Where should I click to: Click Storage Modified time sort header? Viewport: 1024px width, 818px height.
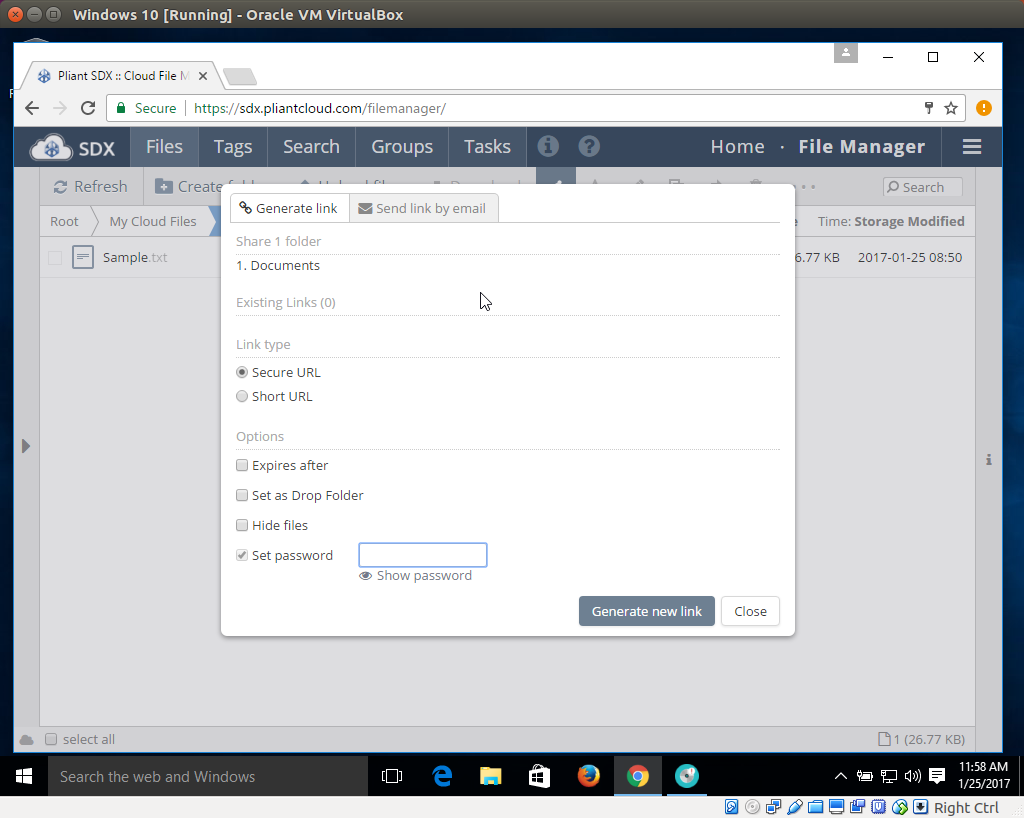point(891,221)
